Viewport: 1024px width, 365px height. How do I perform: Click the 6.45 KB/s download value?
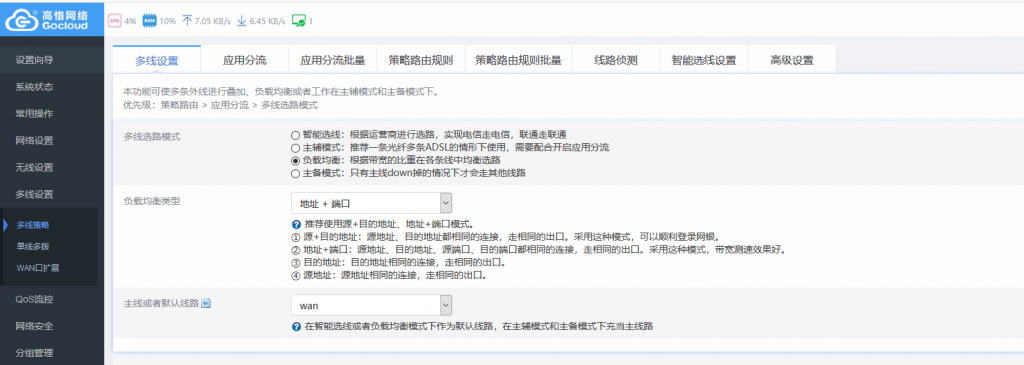[x=267, y=21]
